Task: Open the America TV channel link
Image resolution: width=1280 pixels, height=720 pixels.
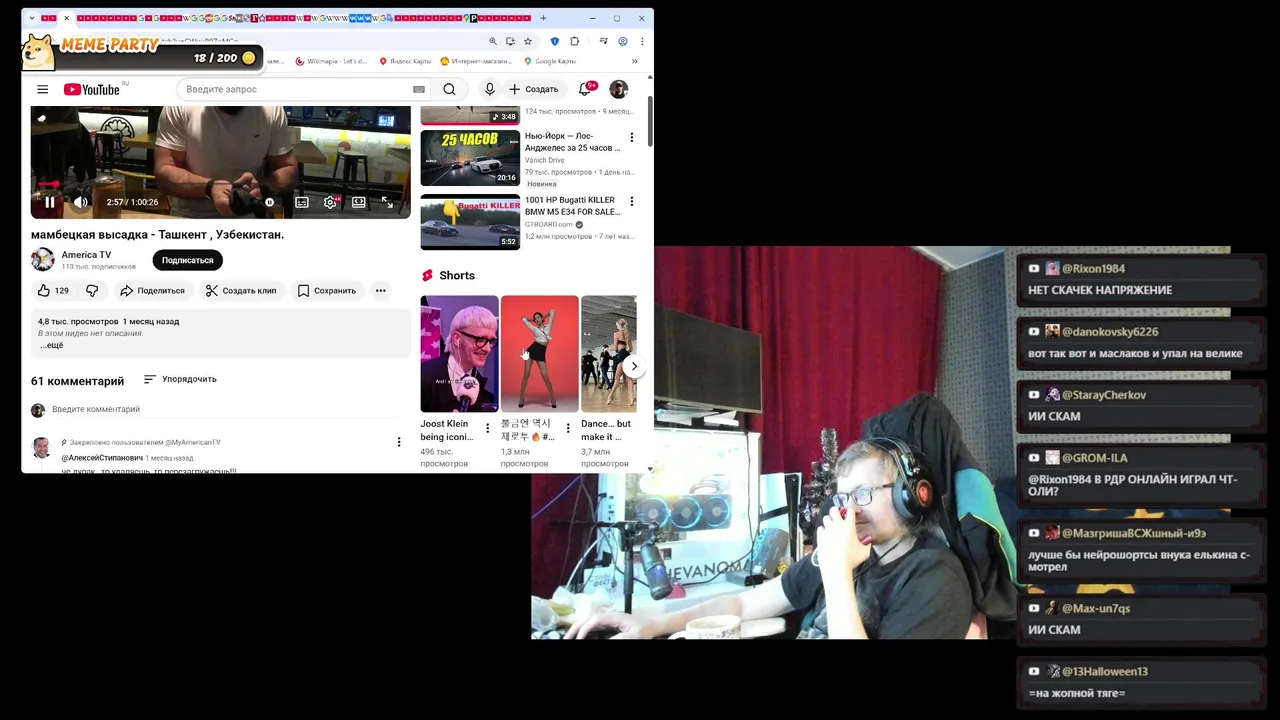Action: coord(86,255)
